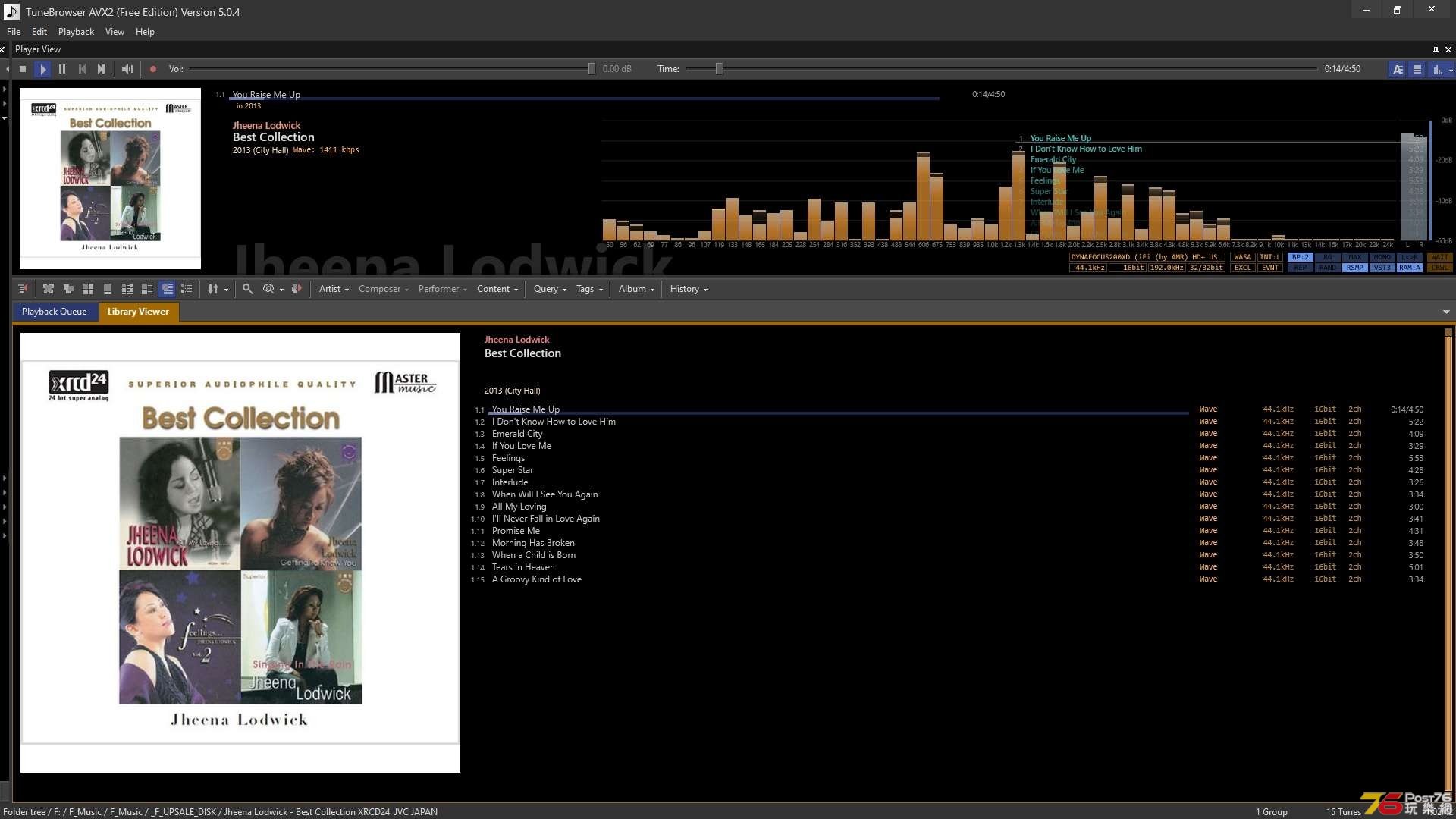Select the second view layout icon
Viewport: 1456px width, 819px height.
(x=68, y=289)
